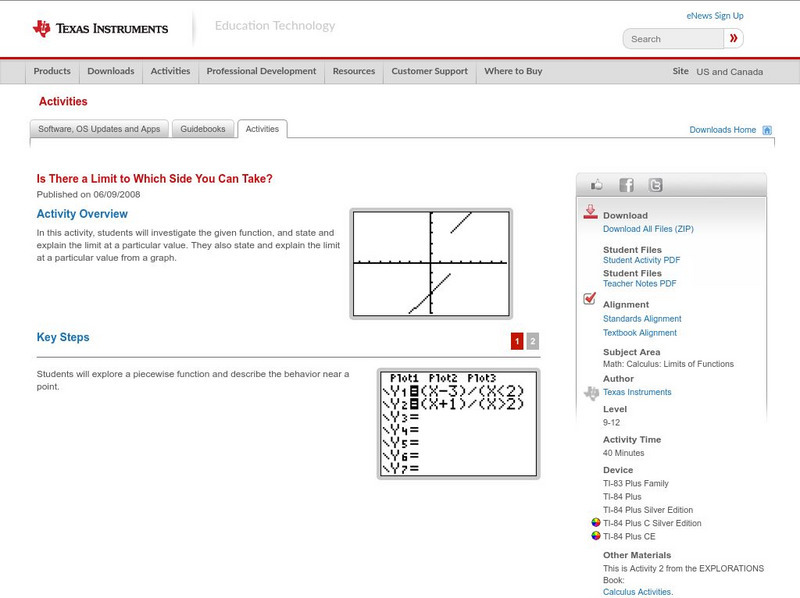The image size is (800, 598).
Task: Switch to the Guidebooks tab
Action: (203, 129)
